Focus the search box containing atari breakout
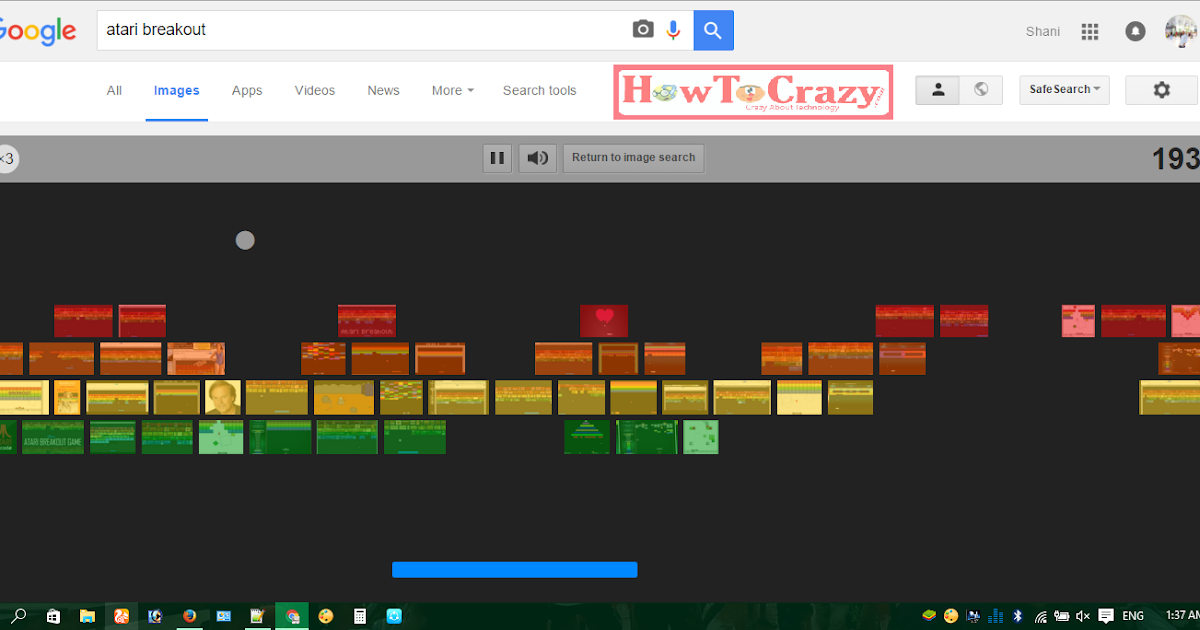This screenshot has height=630, width=1200. click(365, 30)
